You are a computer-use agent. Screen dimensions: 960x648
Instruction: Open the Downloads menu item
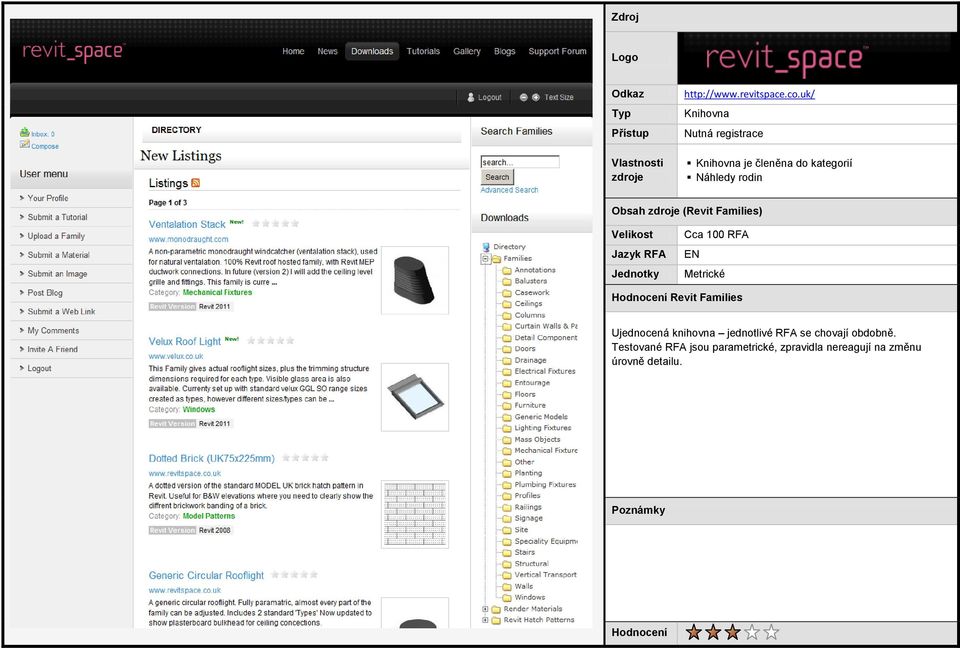(372, 51)
